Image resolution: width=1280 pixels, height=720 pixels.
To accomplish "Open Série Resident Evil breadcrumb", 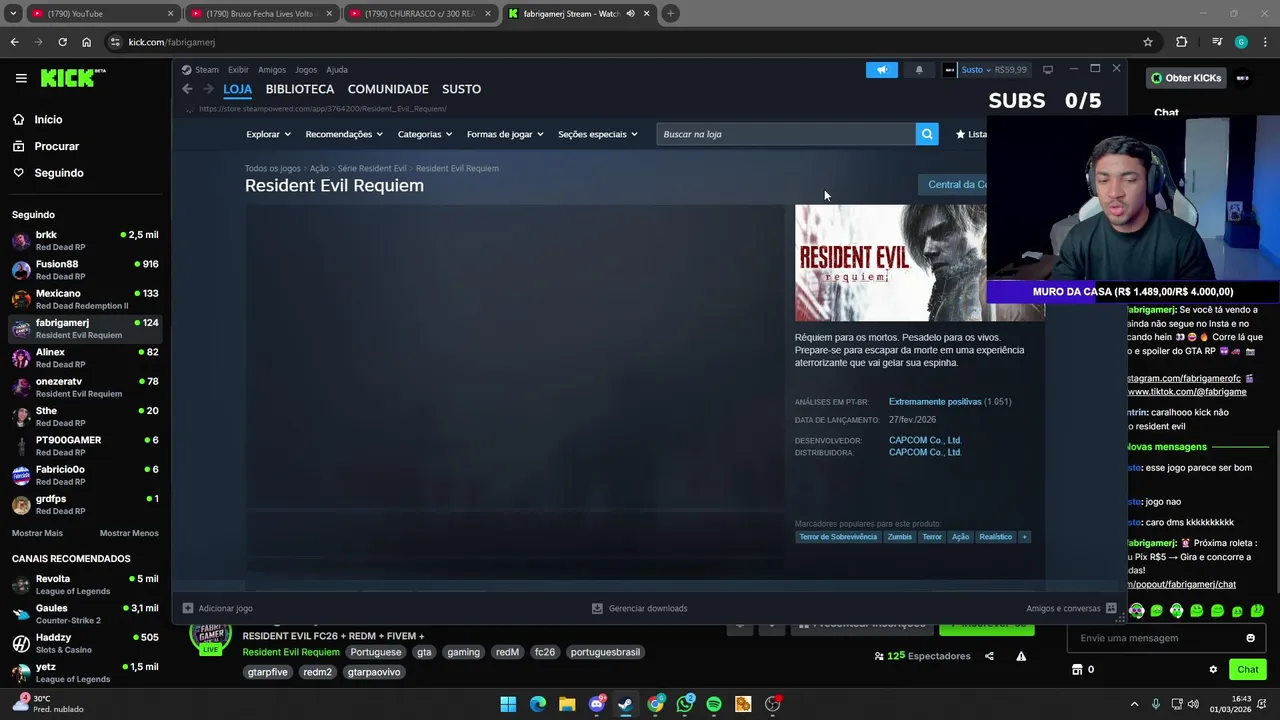I will [372, 168].
